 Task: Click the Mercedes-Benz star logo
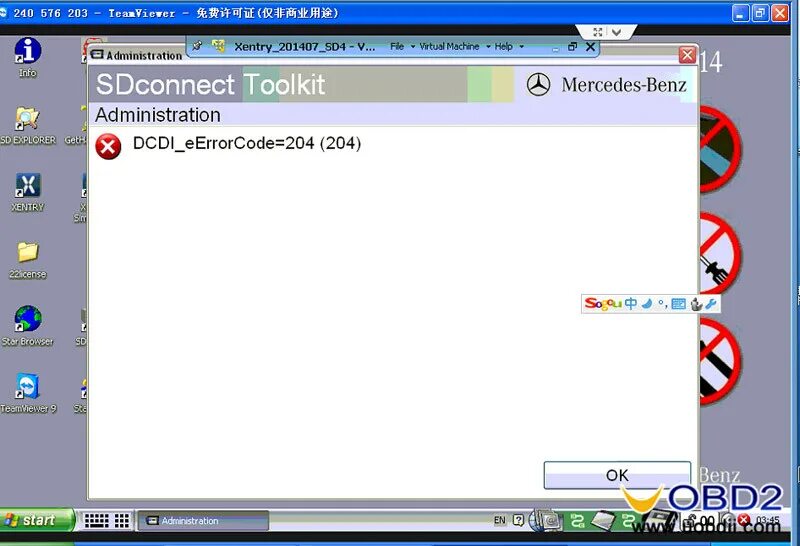[538, 85]
